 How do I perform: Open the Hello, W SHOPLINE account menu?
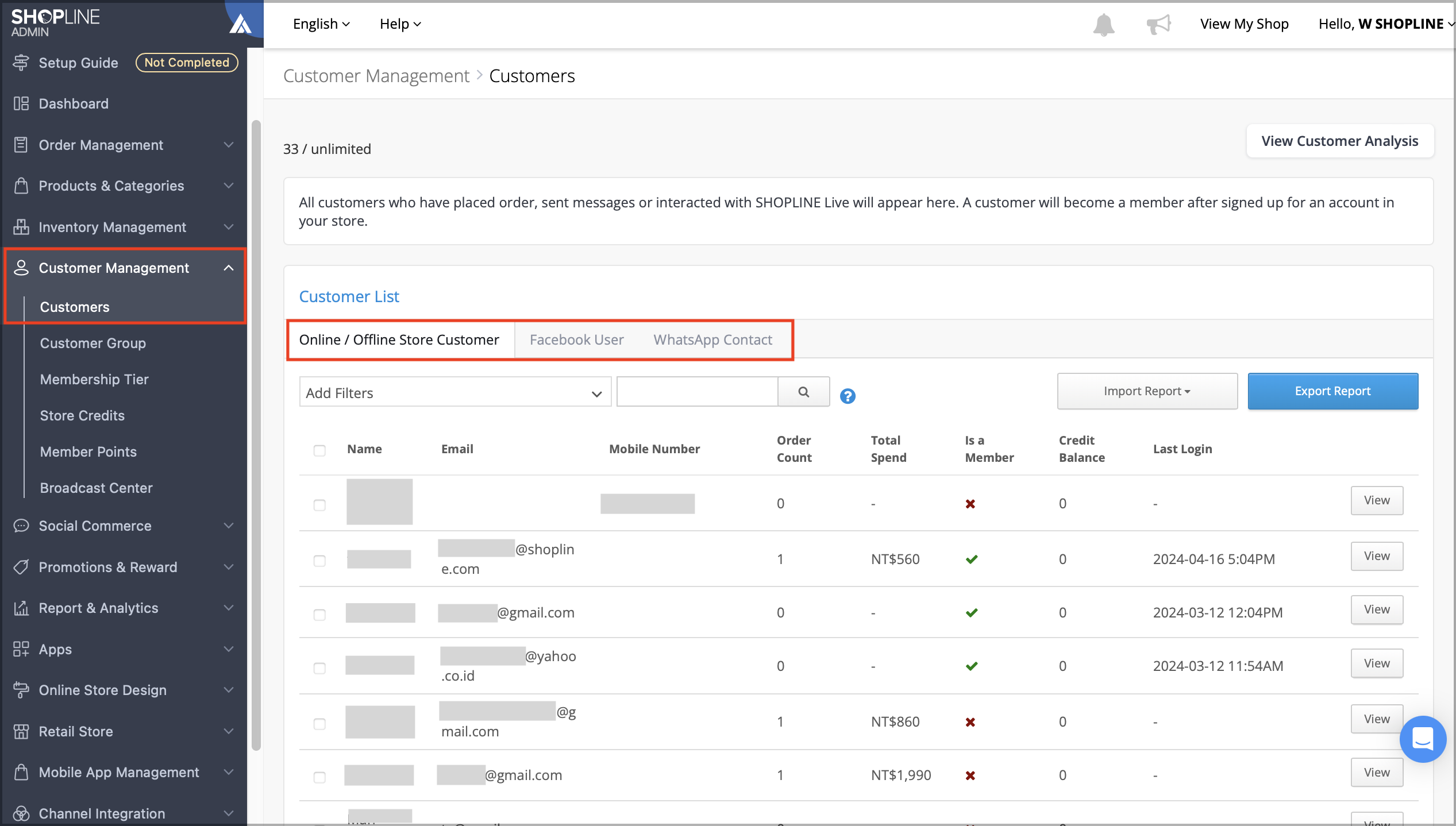[1386, 24]
